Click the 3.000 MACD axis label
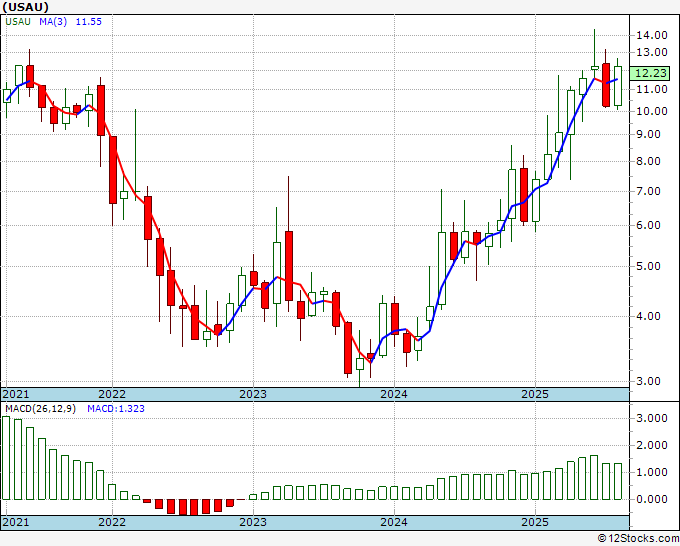The width and height of the screenshot is (680, 546). [x=651, y=418]
